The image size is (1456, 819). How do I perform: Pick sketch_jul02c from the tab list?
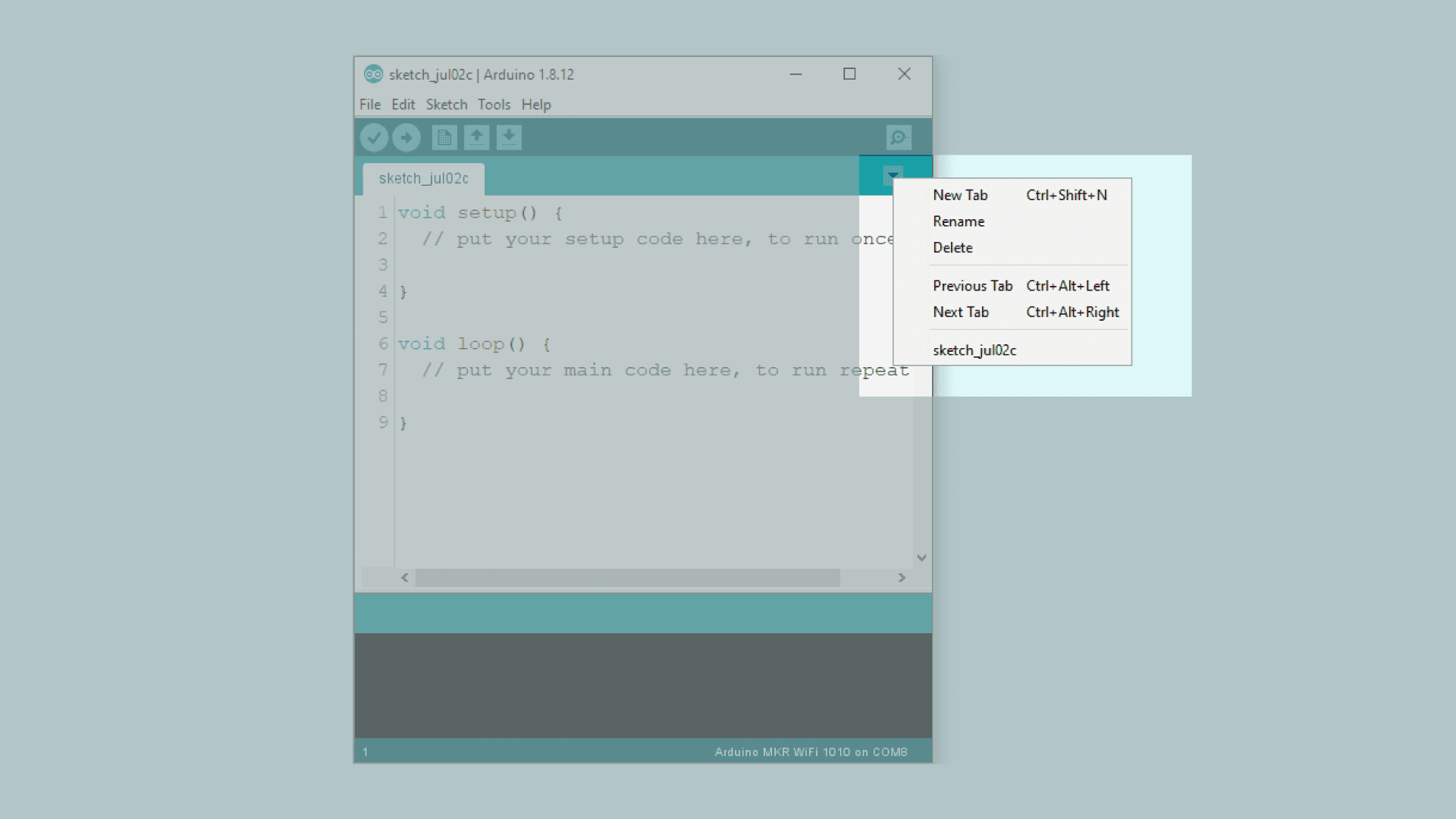pos(974,350)
